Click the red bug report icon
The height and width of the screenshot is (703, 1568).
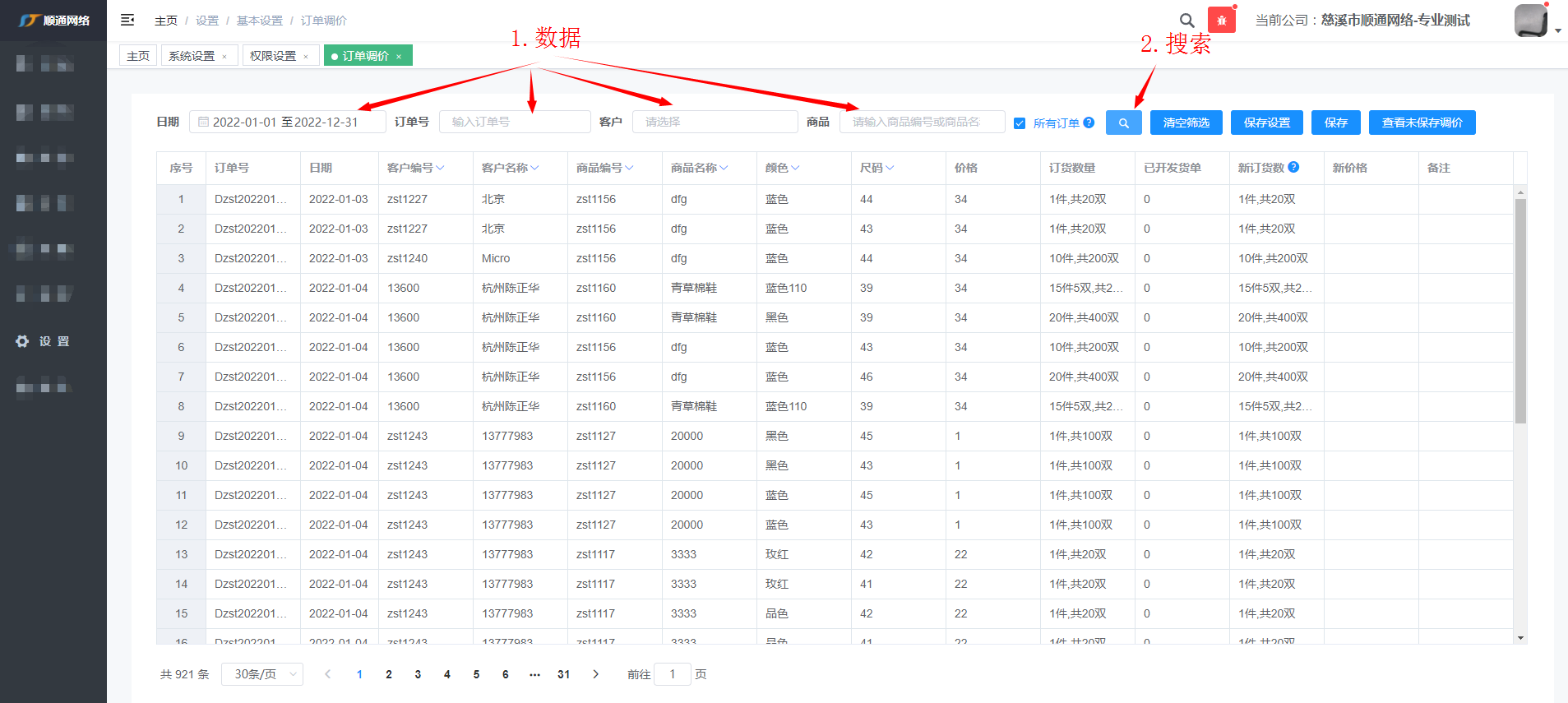click(1221, 21)
